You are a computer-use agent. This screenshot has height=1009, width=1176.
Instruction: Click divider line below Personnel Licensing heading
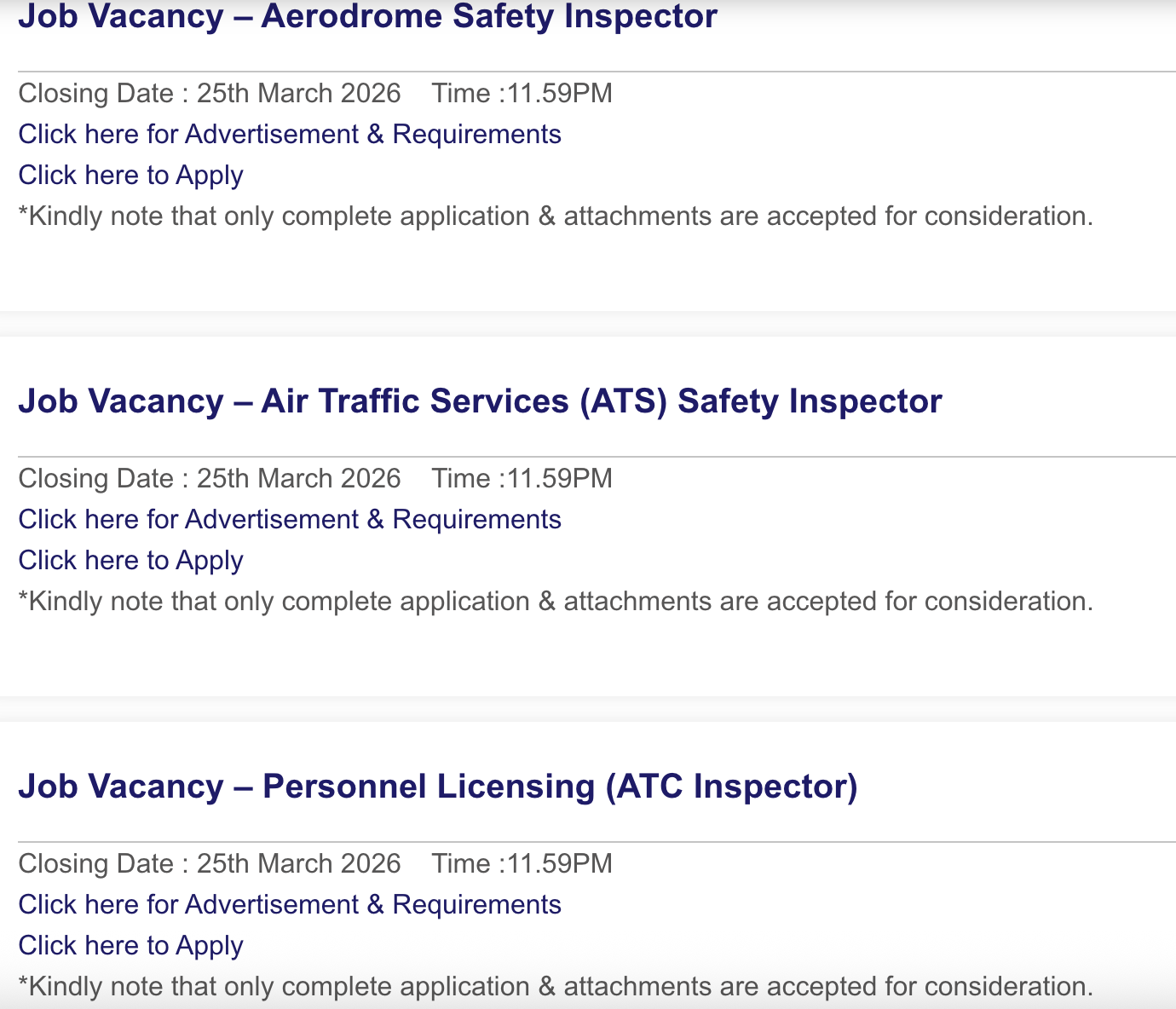[x=597, y=842]
